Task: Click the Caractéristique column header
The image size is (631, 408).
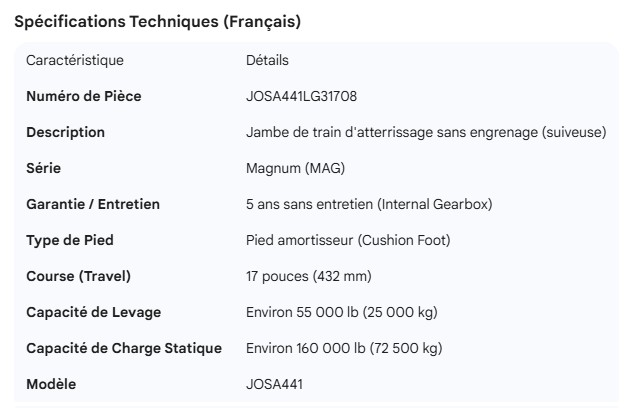Action: tap(75, 60)
